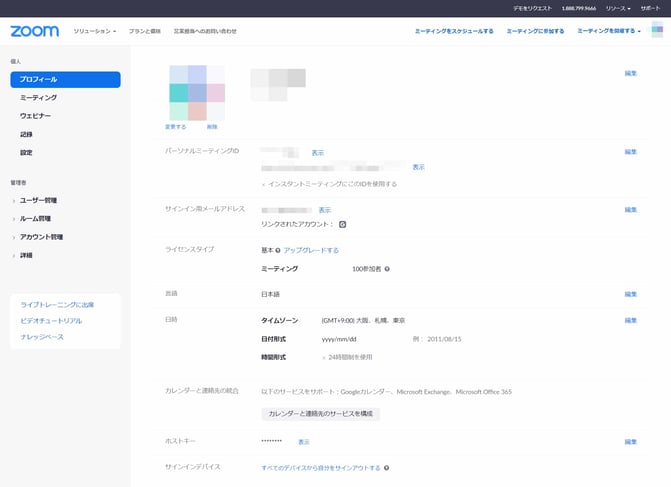Click help icon beside 基本 license
The width and height of the screenshot is (671, 487).
click(x=278, y=250)
